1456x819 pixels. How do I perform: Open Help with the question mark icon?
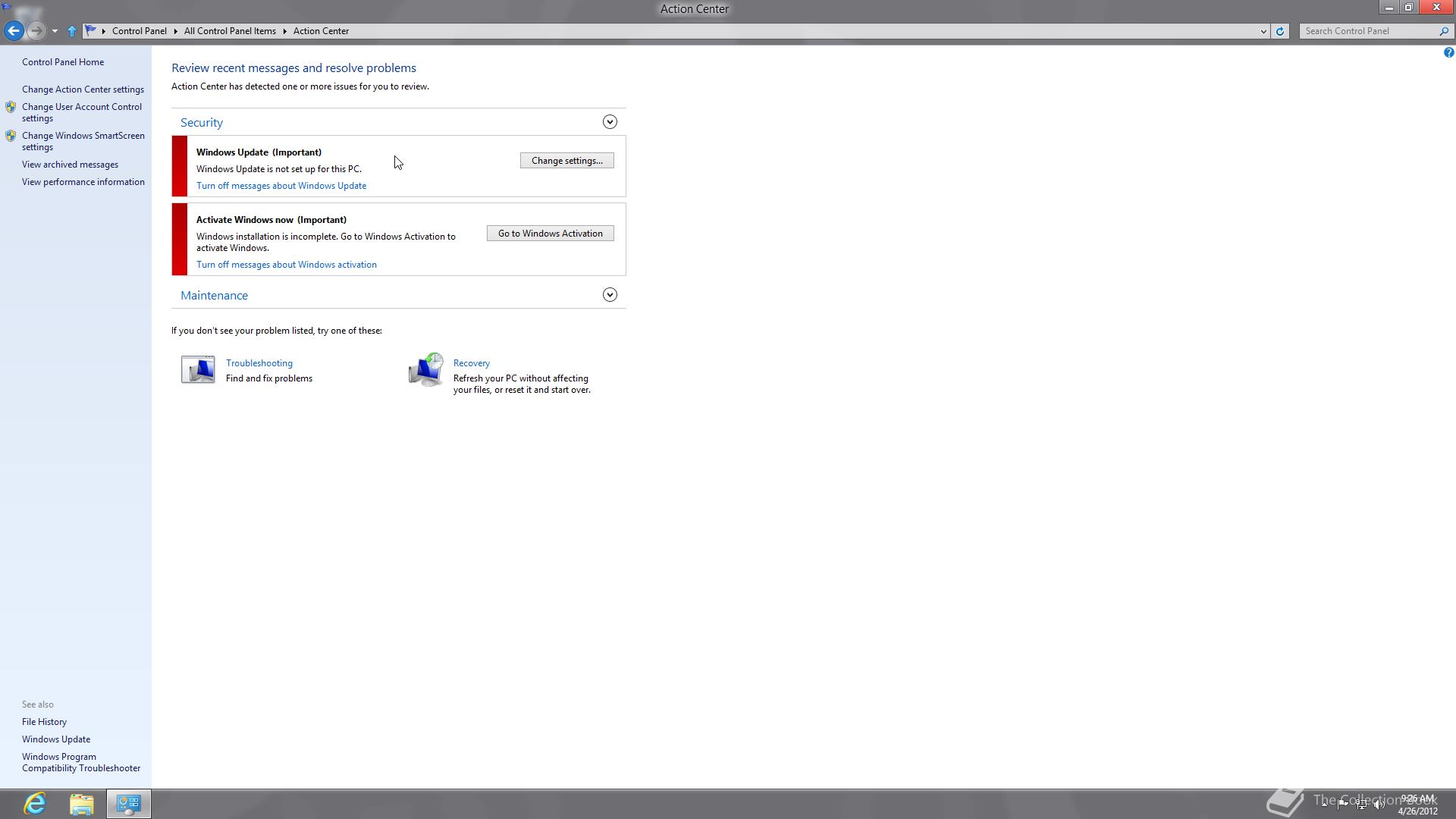pyautogui.click(x=1448, y=52)
